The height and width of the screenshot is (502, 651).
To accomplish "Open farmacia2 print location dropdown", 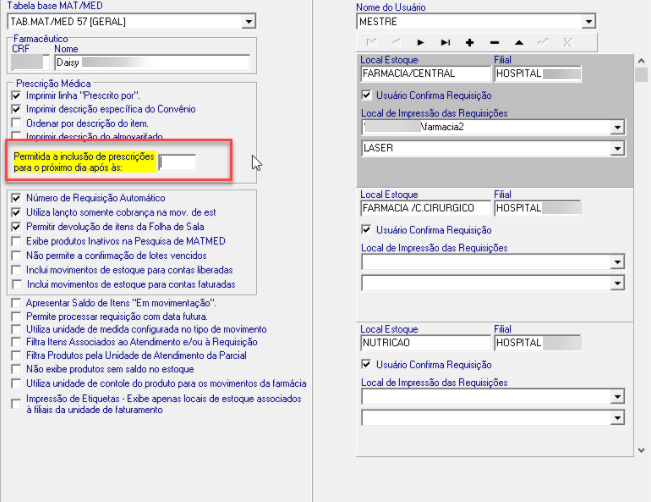I will [x=617, y=127].
